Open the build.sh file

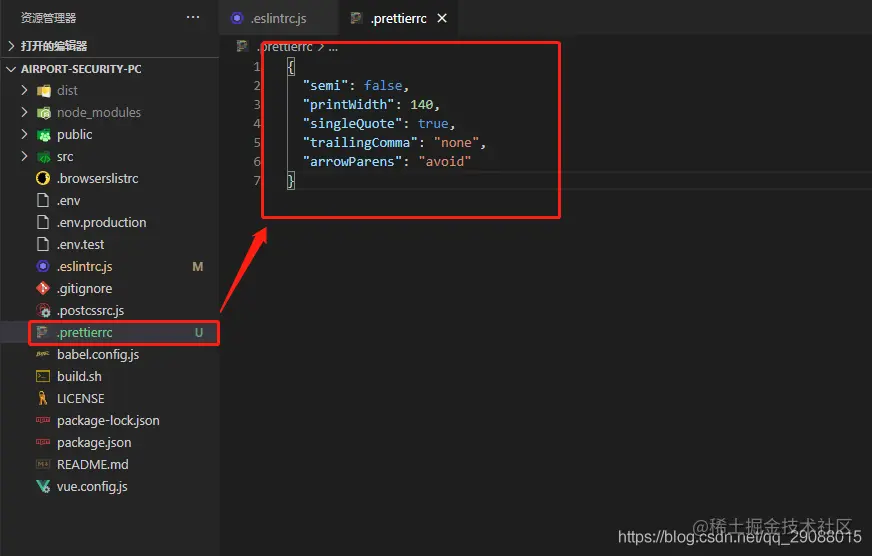[x=79, y=376]
